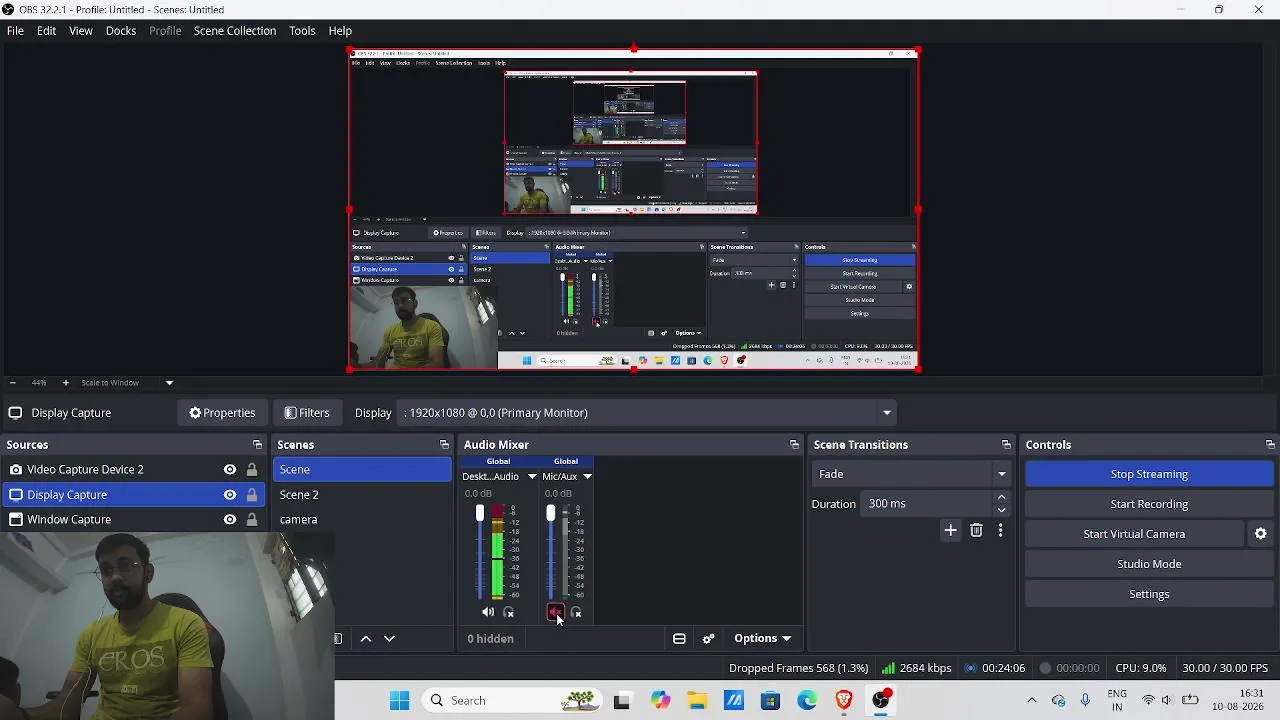
Task: Enter Studio Mode
Action: pyautogui.click(x=1149, y=564)
